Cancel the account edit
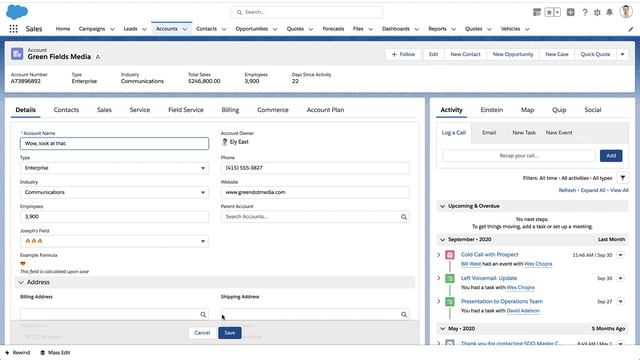 pos(202,333)
